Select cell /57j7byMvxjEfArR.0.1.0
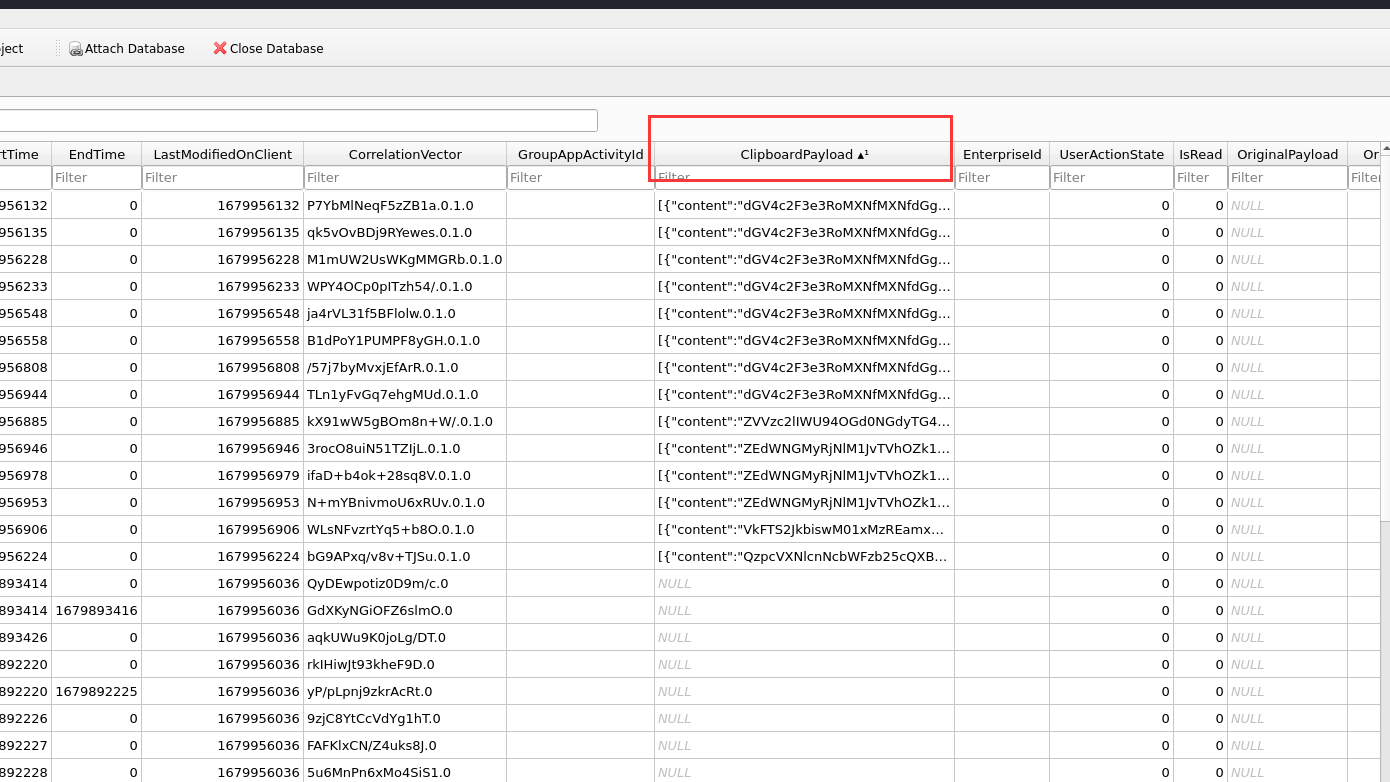This screenshot has height=782, width=1390. (405, 367)
